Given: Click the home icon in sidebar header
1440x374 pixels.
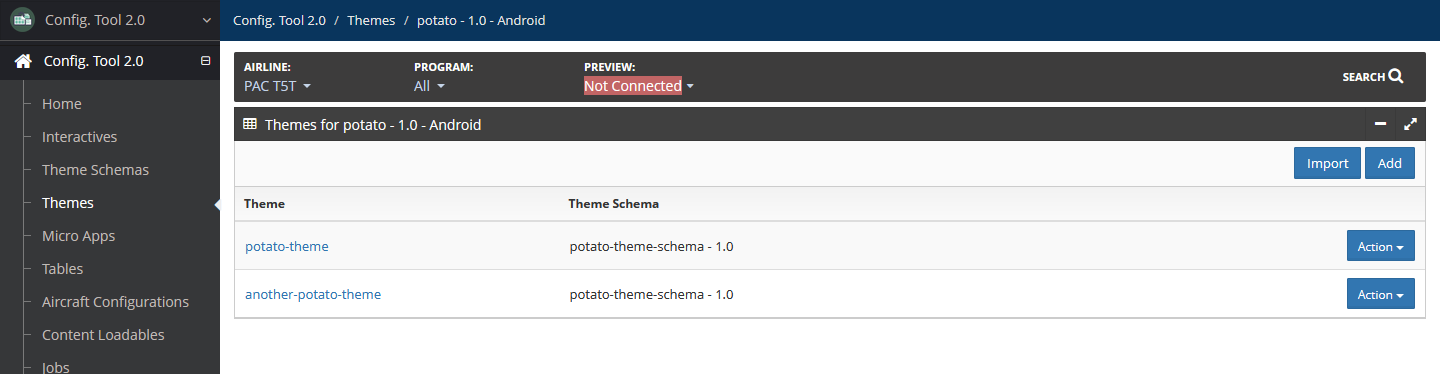Looking at the screenshot, I should [23, 61].
